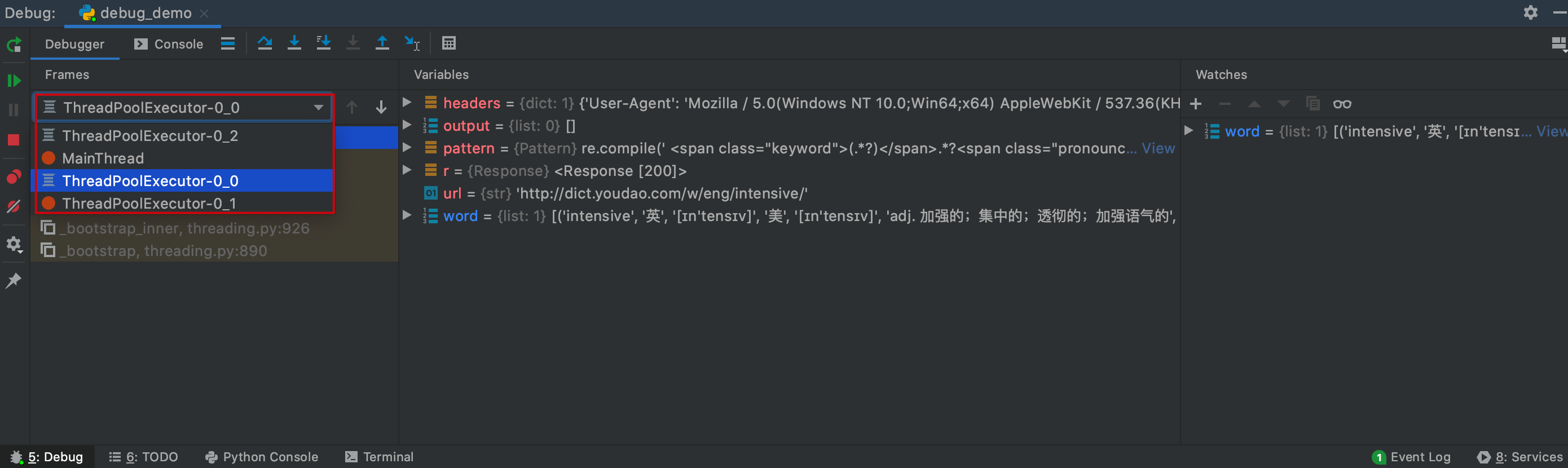Toggle the pin tab icon
The image size is (1568, 468).
point(14,281)
